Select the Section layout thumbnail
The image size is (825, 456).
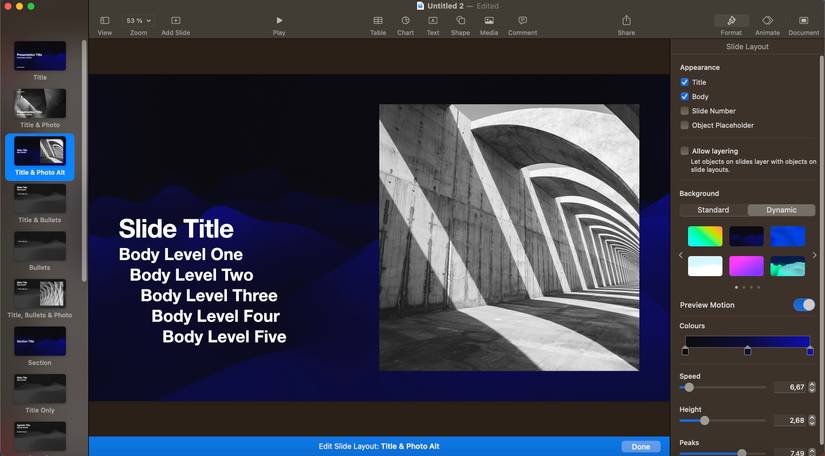pos(40,341)
